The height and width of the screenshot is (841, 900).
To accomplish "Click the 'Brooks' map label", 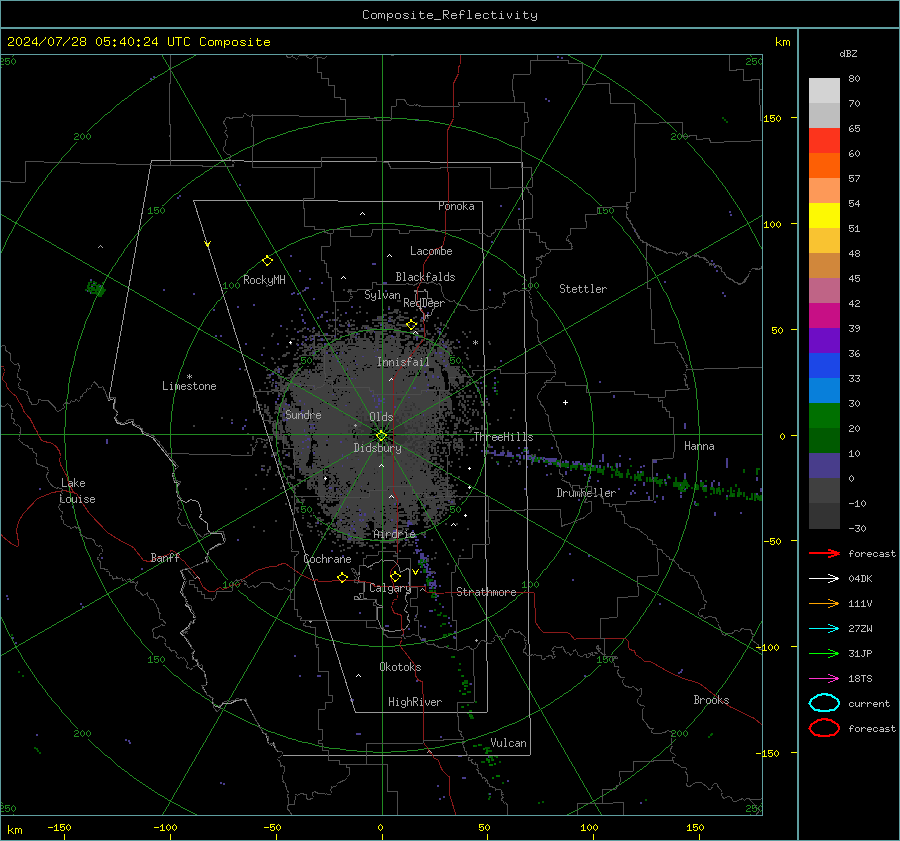I will point(711,700).
